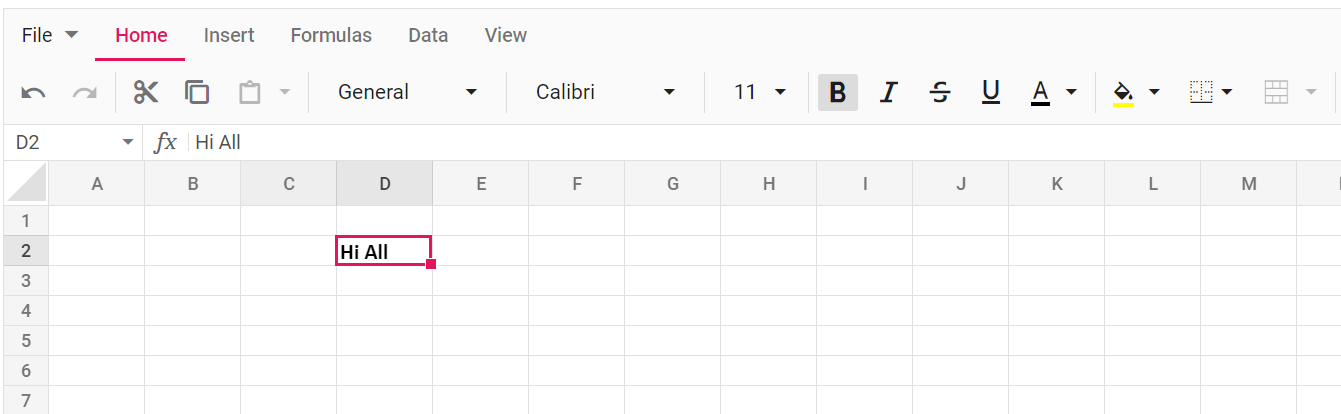This screenshot has width=1341, height=414.
Task: Toggle Underline formatting
Action: pos(991,92)
